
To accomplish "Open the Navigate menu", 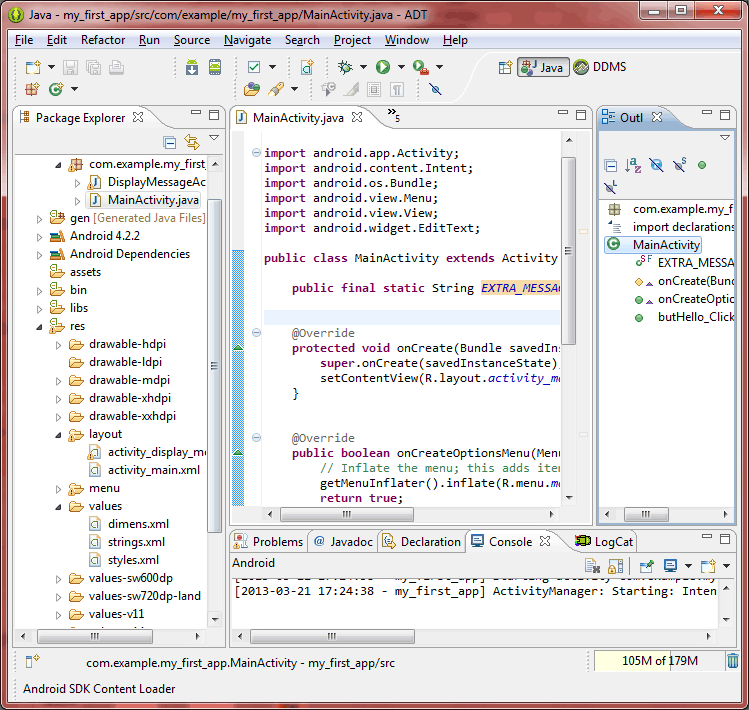I will [x=247, y=40].
